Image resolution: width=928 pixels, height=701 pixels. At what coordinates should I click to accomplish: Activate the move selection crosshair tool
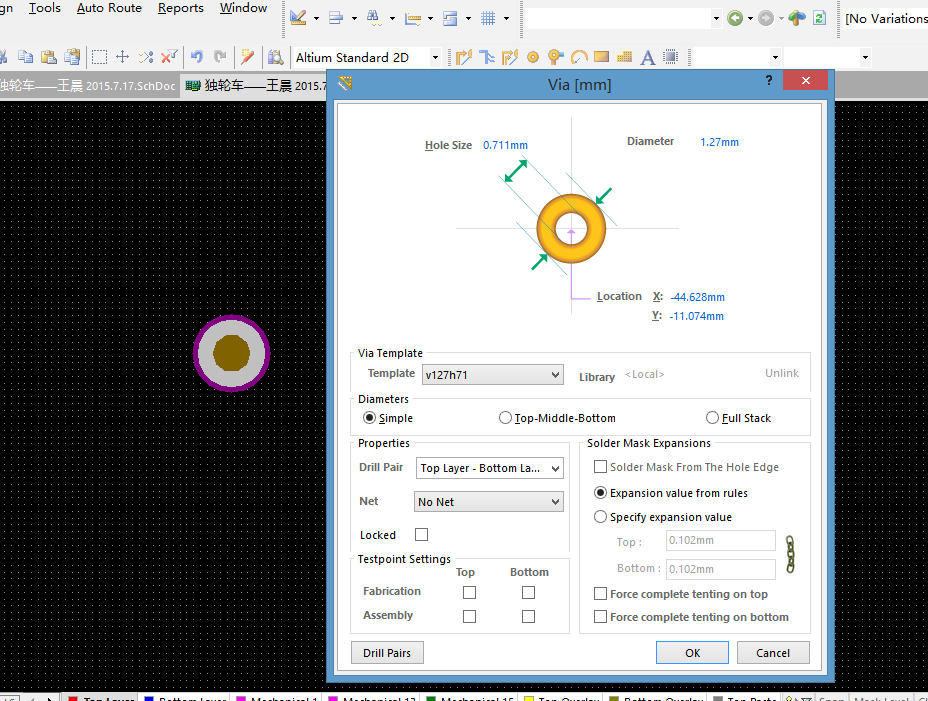click(x=123, y=57)
